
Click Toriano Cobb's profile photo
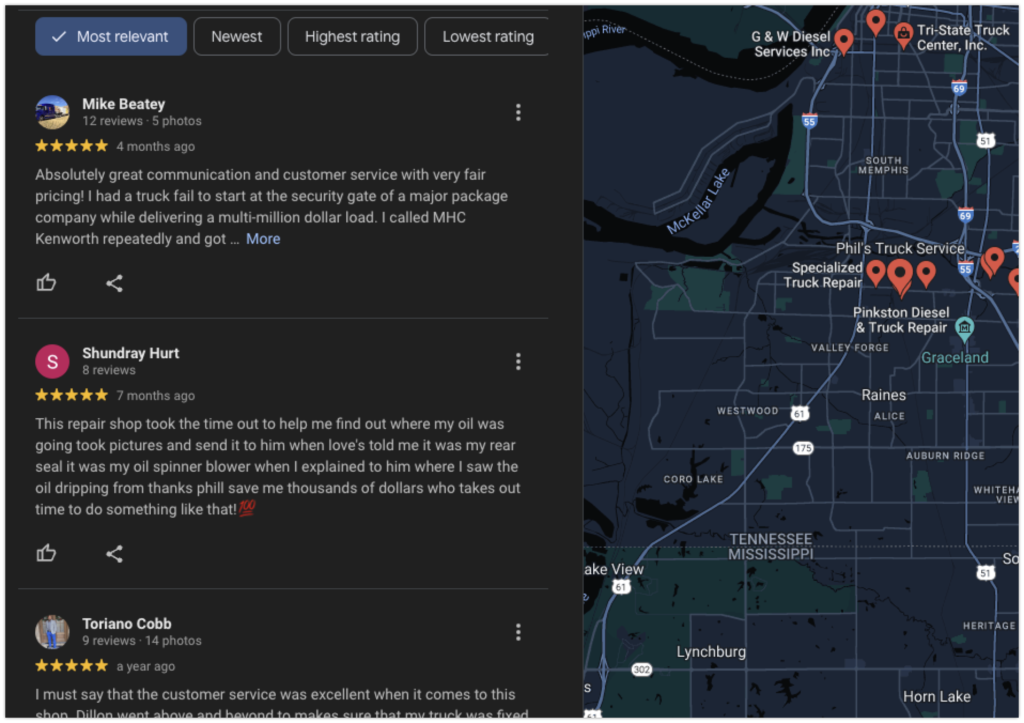(x=52, y=632)
